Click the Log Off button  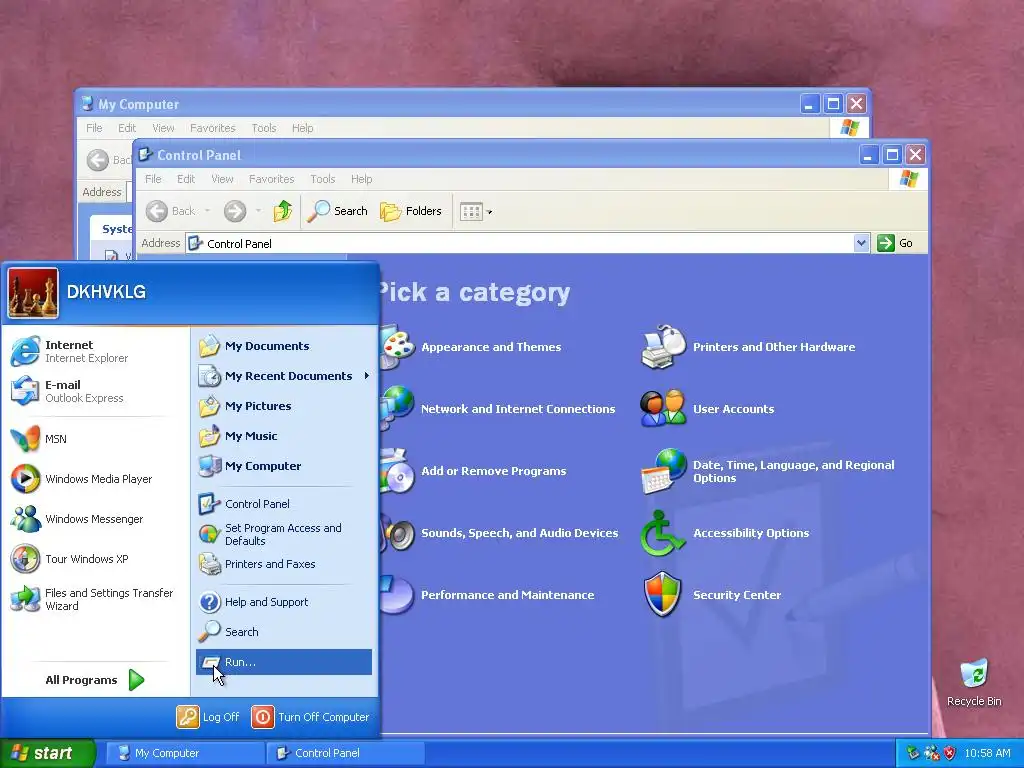208,717
